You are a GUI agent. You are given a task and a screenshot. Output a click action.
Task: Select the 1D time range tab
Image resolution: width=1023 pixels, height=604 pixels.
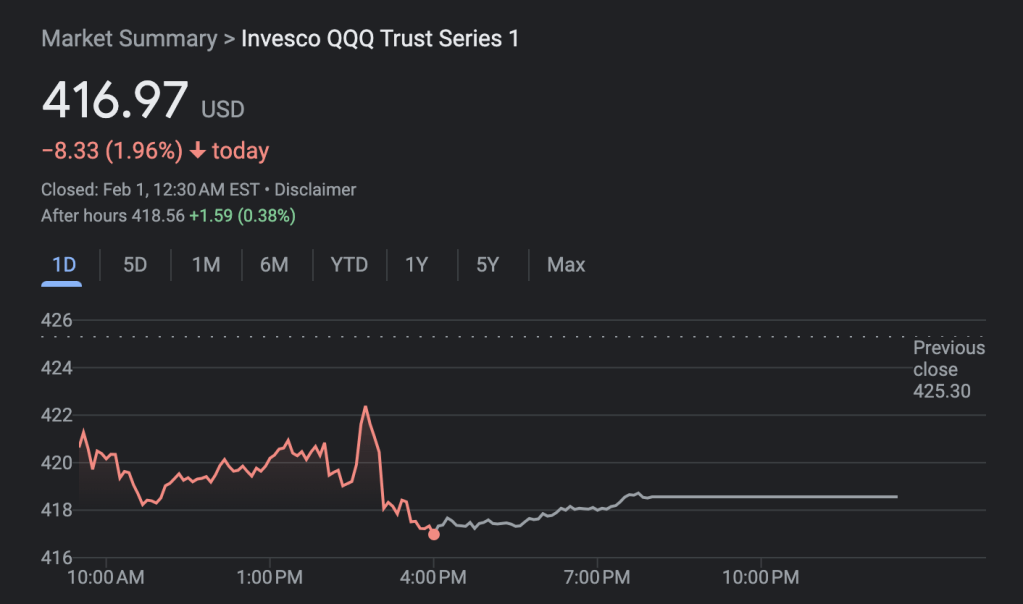point(63,265)
